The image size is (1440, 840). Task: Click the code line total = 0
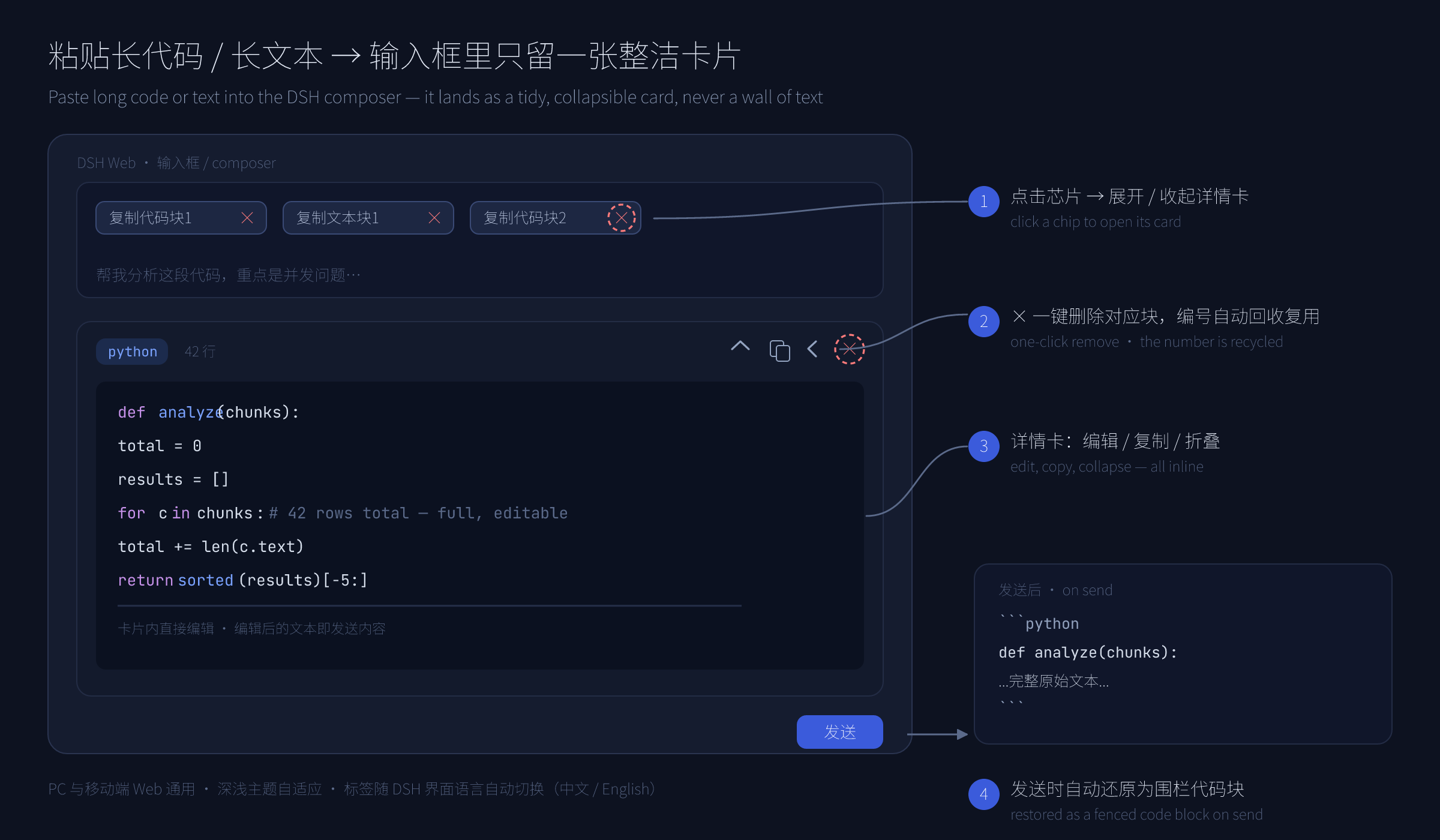[x=160, y=446]
